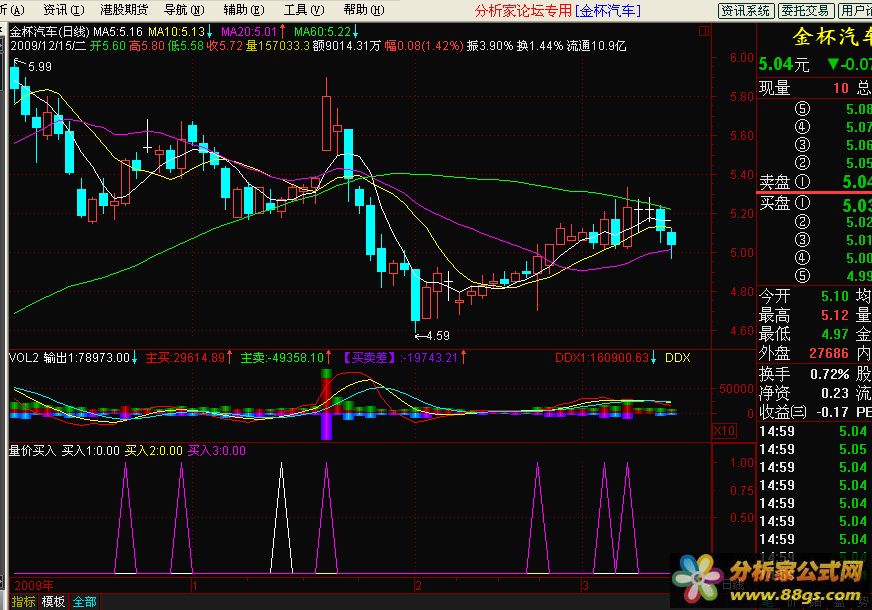Click the 5.99 high price annotation
The image size is (872, 610).
click(x=39, y=67)
